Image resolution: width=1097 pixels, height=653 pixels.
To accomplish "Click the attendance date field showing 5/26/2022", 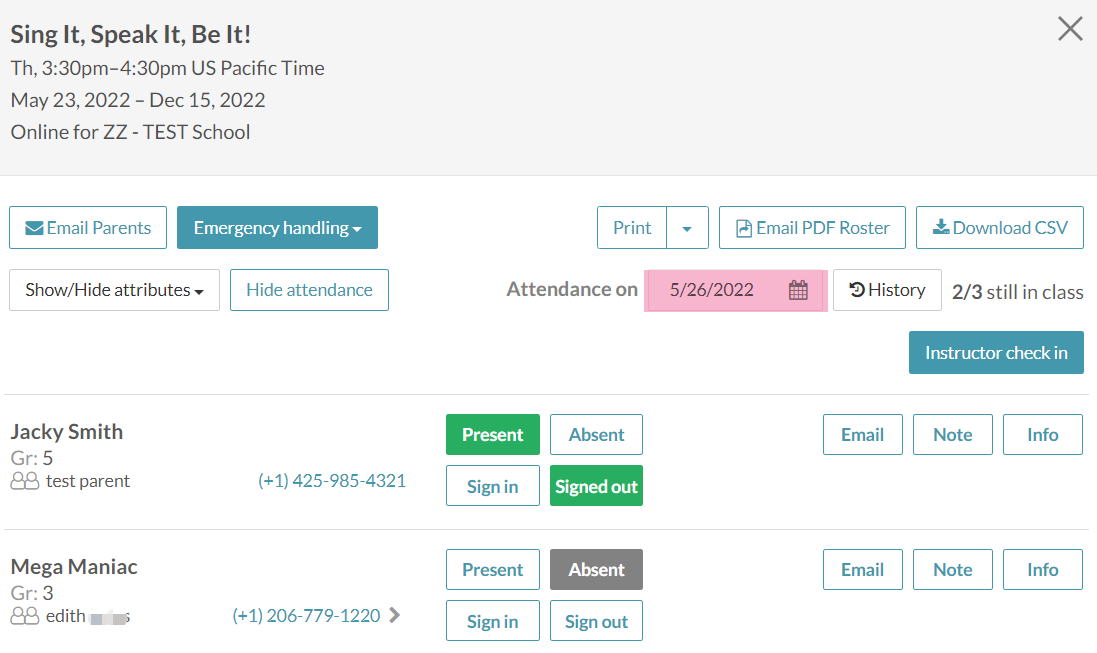I will click(x=712, y=290).
